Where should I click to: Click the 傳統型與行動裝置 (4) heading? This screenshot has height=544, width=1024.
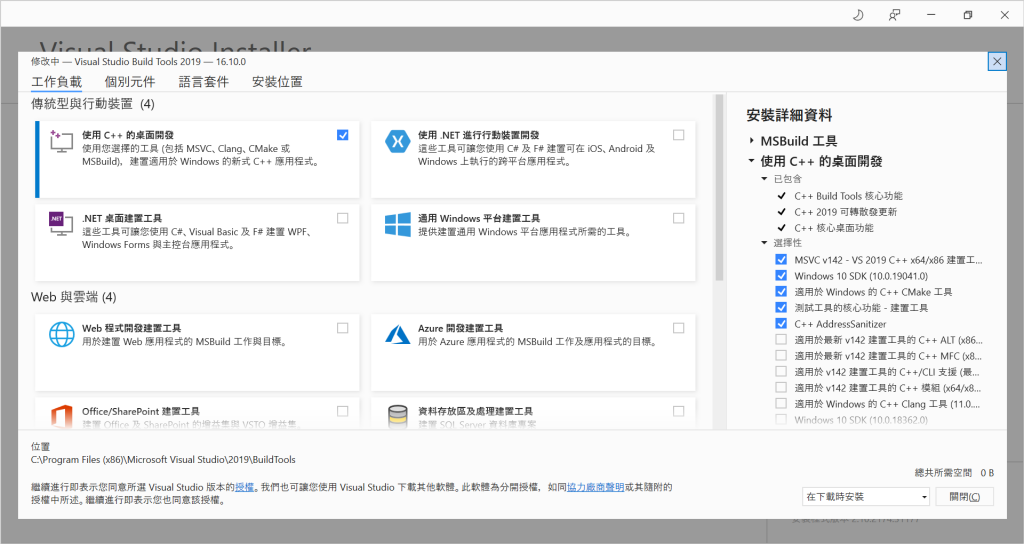93,104
